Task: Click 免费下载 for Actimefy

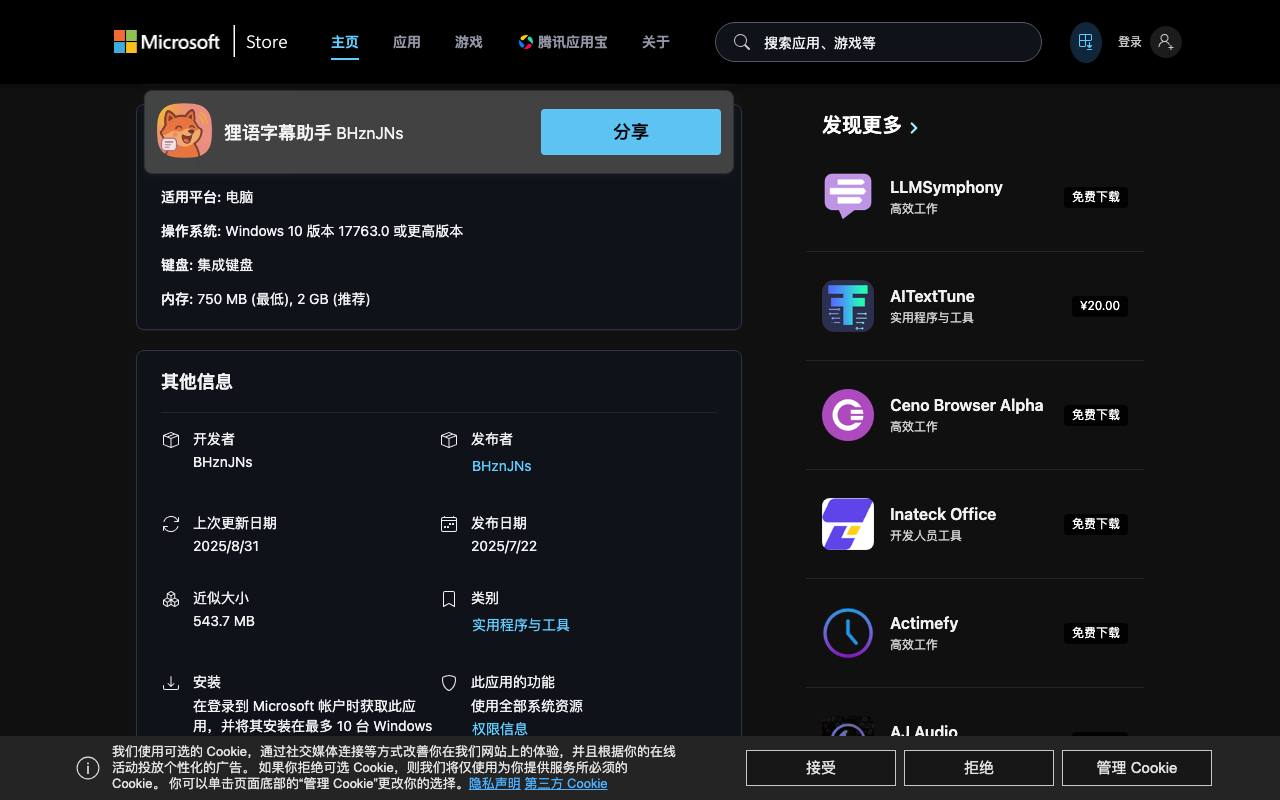Action: pyautogui.click(x=1096, y=633)
